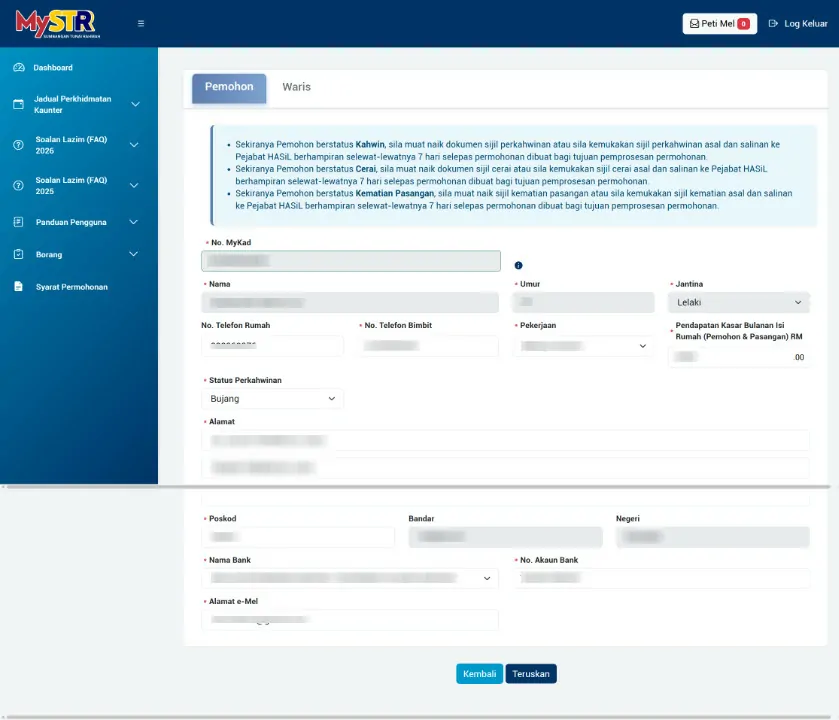Open the Nama Bank dropdown

pyautogui.click(x=349, y=578)
